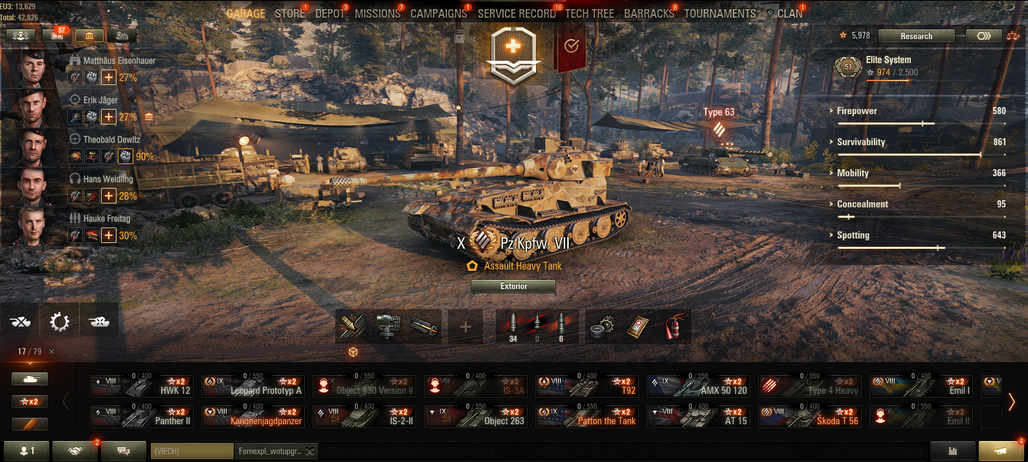Select the gear-shaped modules icon

[x=60, y=321]
